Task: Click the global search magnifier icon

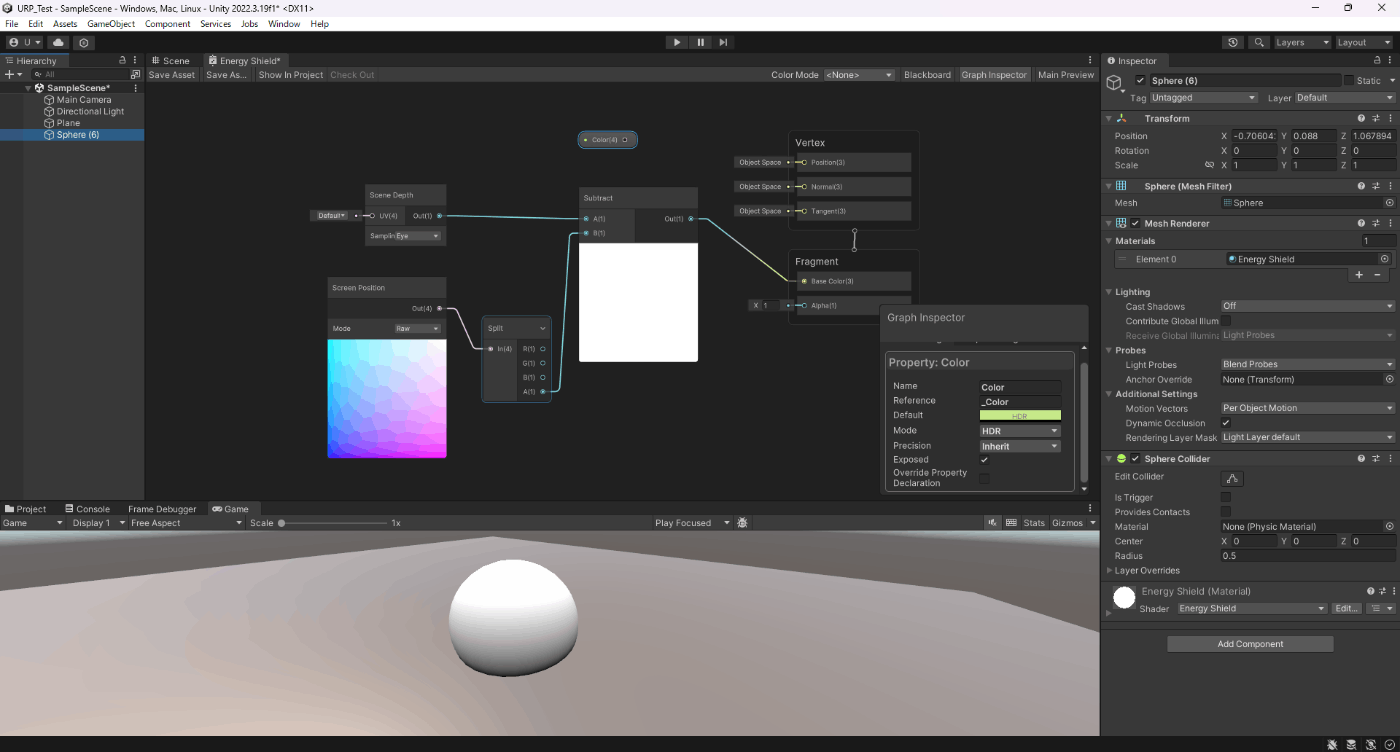Action: [1259, 42]
